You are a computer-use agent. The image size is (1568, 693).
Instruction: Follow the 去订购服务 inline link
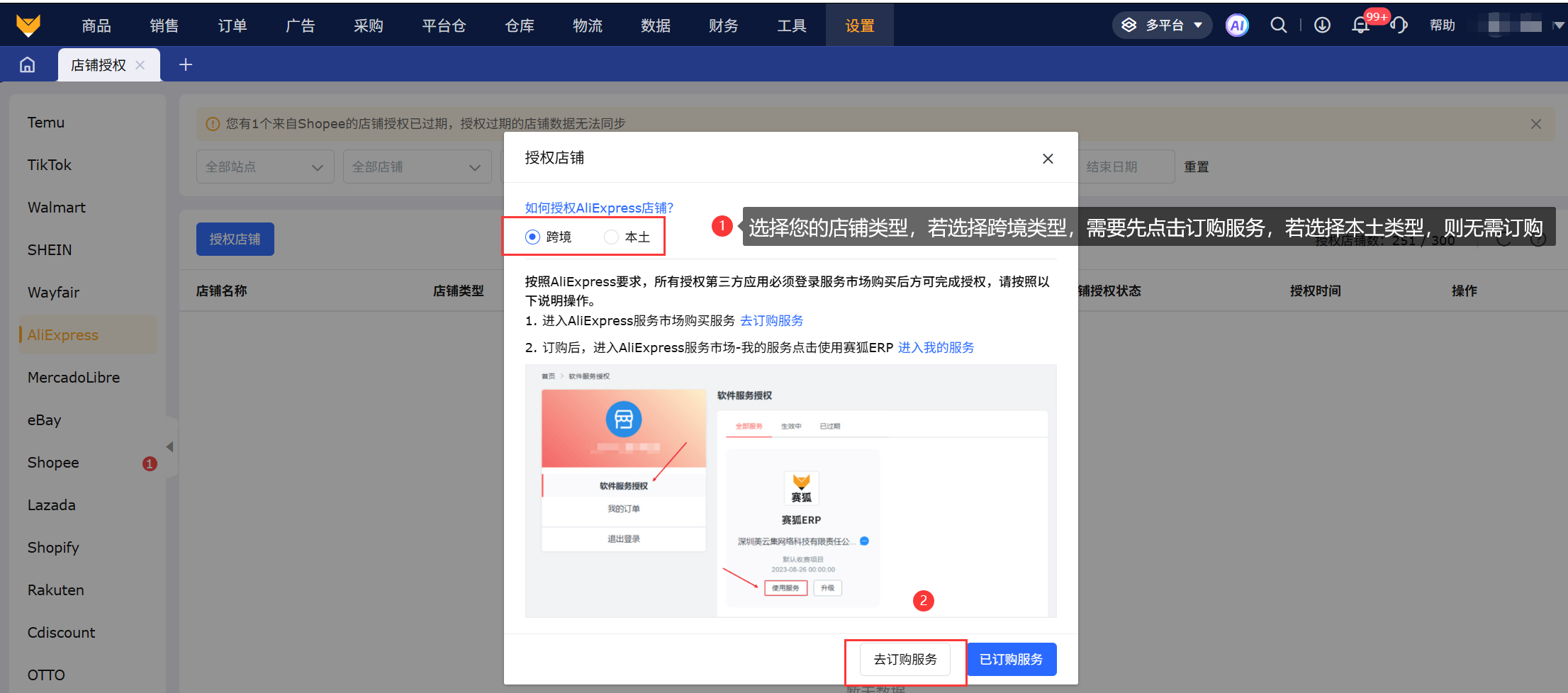click(772, 321)
